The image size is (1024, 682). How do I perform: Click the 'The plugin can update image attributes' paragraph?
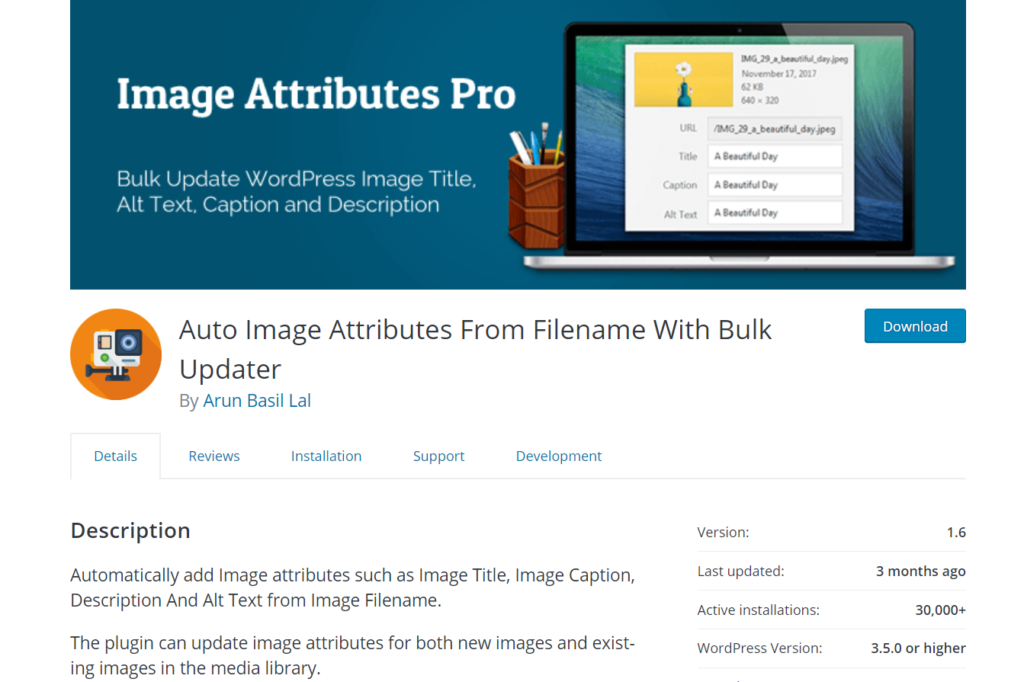353,655
